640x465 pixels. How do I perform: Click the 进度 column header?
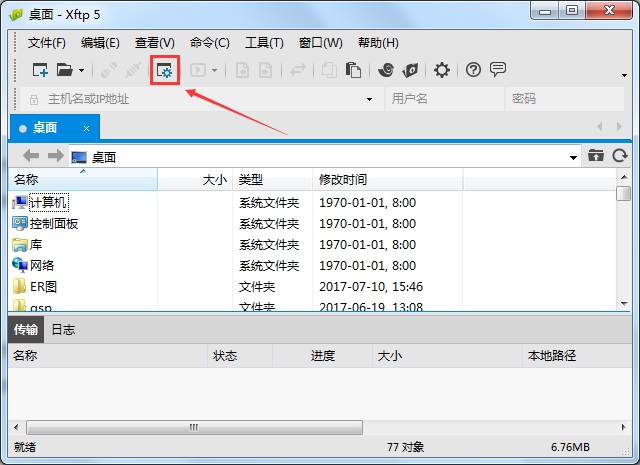(x=322, y=356)
